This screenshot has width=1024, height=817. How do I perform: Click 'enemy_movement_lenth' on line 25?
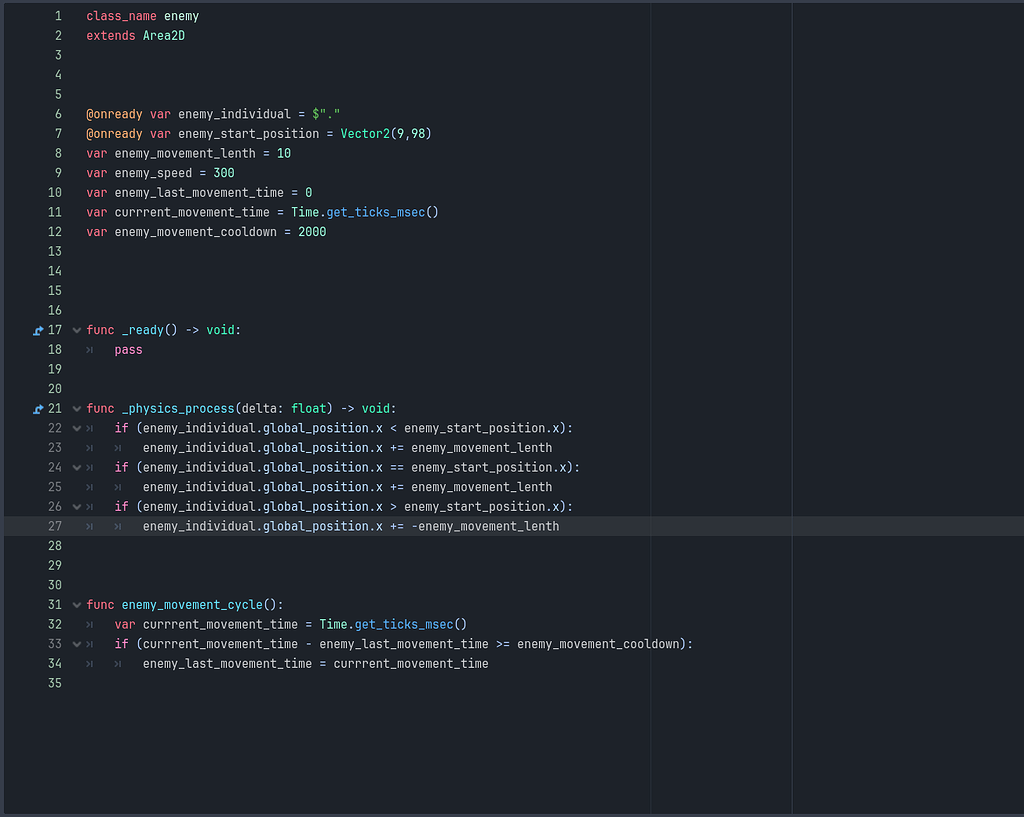[482, 487]
